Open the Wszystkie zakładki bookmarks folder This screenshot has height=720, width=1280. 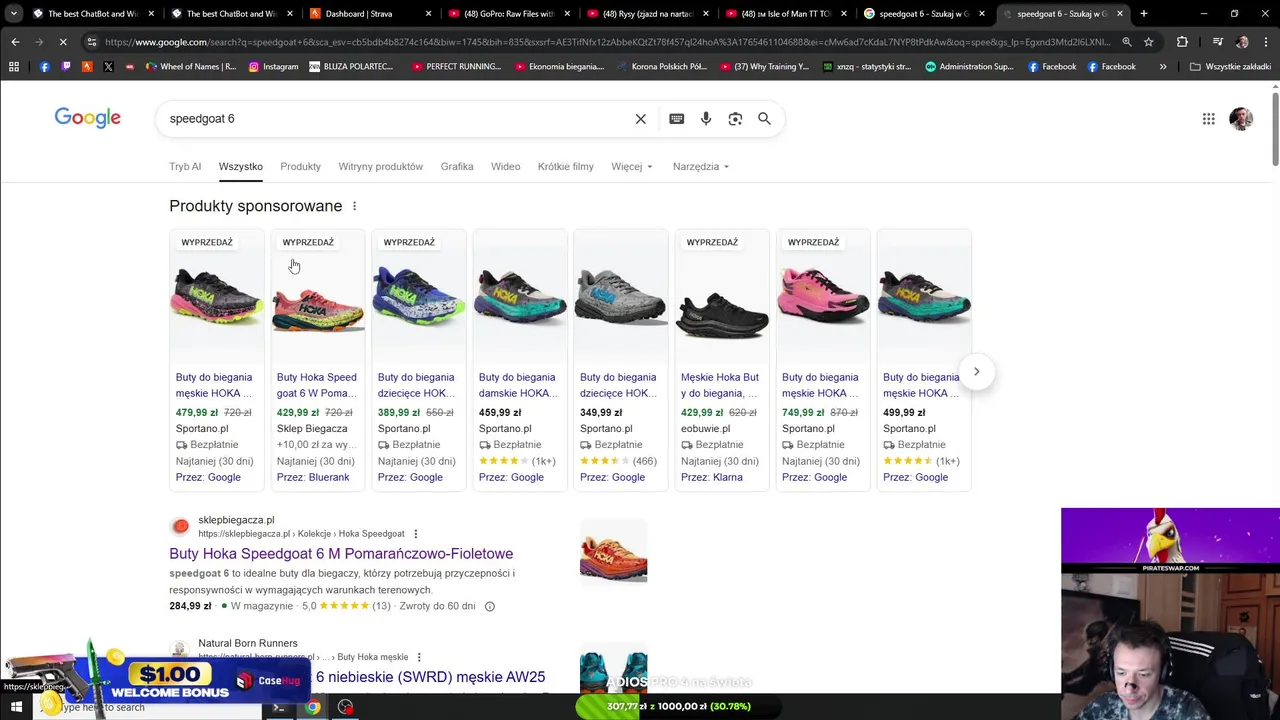coord(1229,67)
